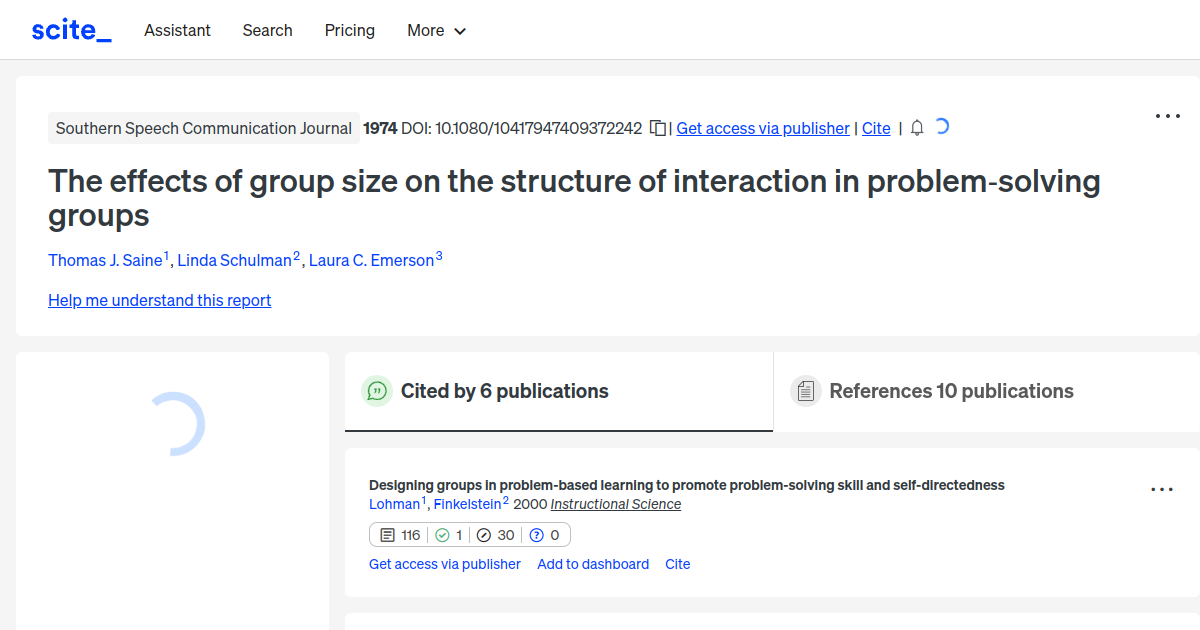Click the speech-bubble icon on Cited by tab
Image resolution: width=1200 pixels, height=630 pixels.
(377, 391)
